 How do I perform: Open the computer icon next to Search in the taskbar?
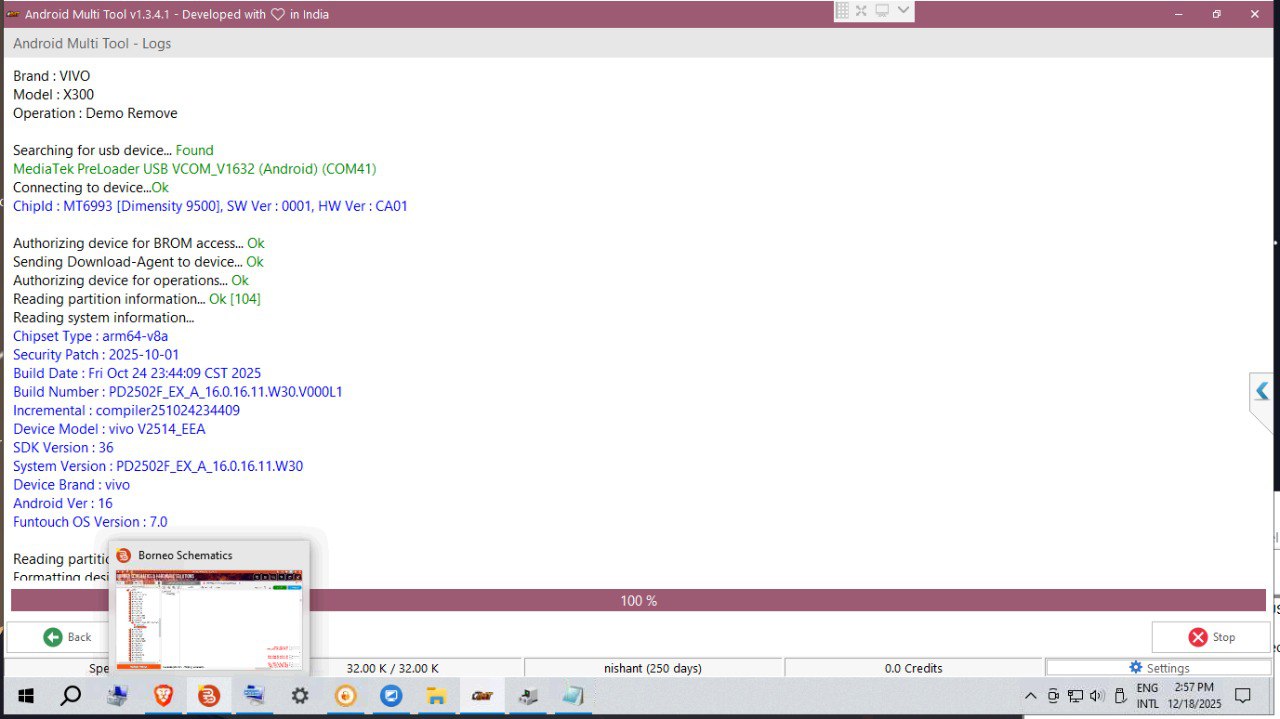(x=117, y=695)
